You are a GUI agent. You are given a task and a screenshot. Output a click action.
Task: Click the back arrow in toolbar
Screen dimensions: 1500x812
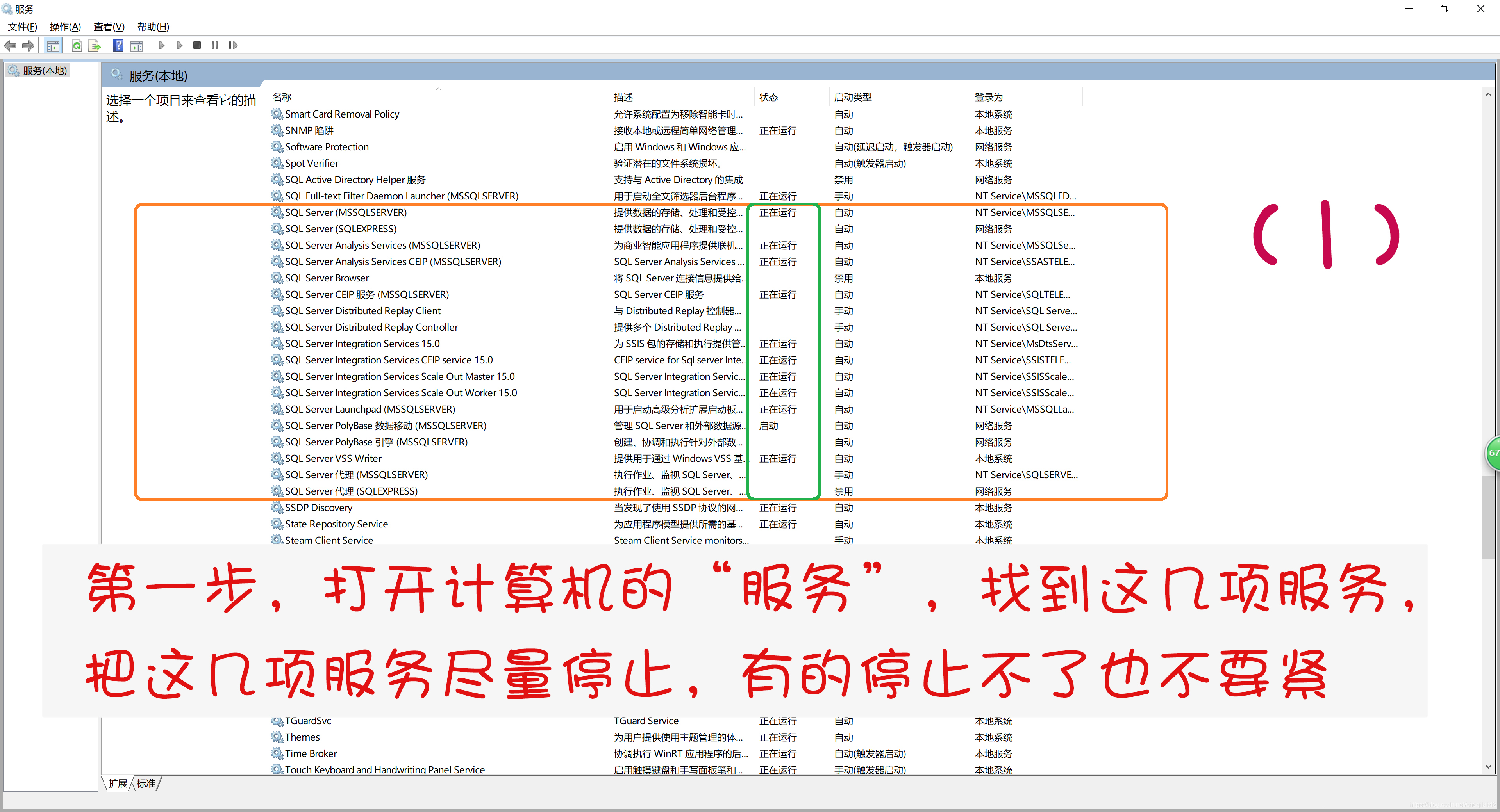(x=11, y=45)
